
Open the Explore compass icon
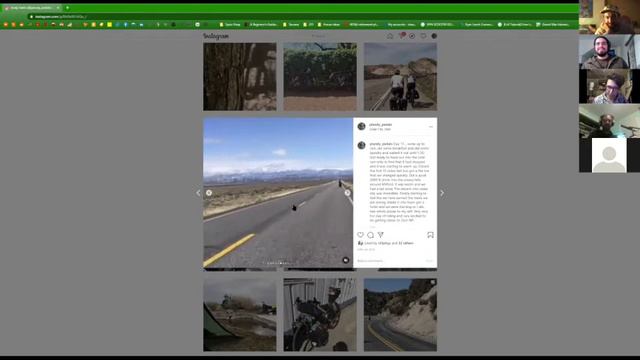[412, 36]
